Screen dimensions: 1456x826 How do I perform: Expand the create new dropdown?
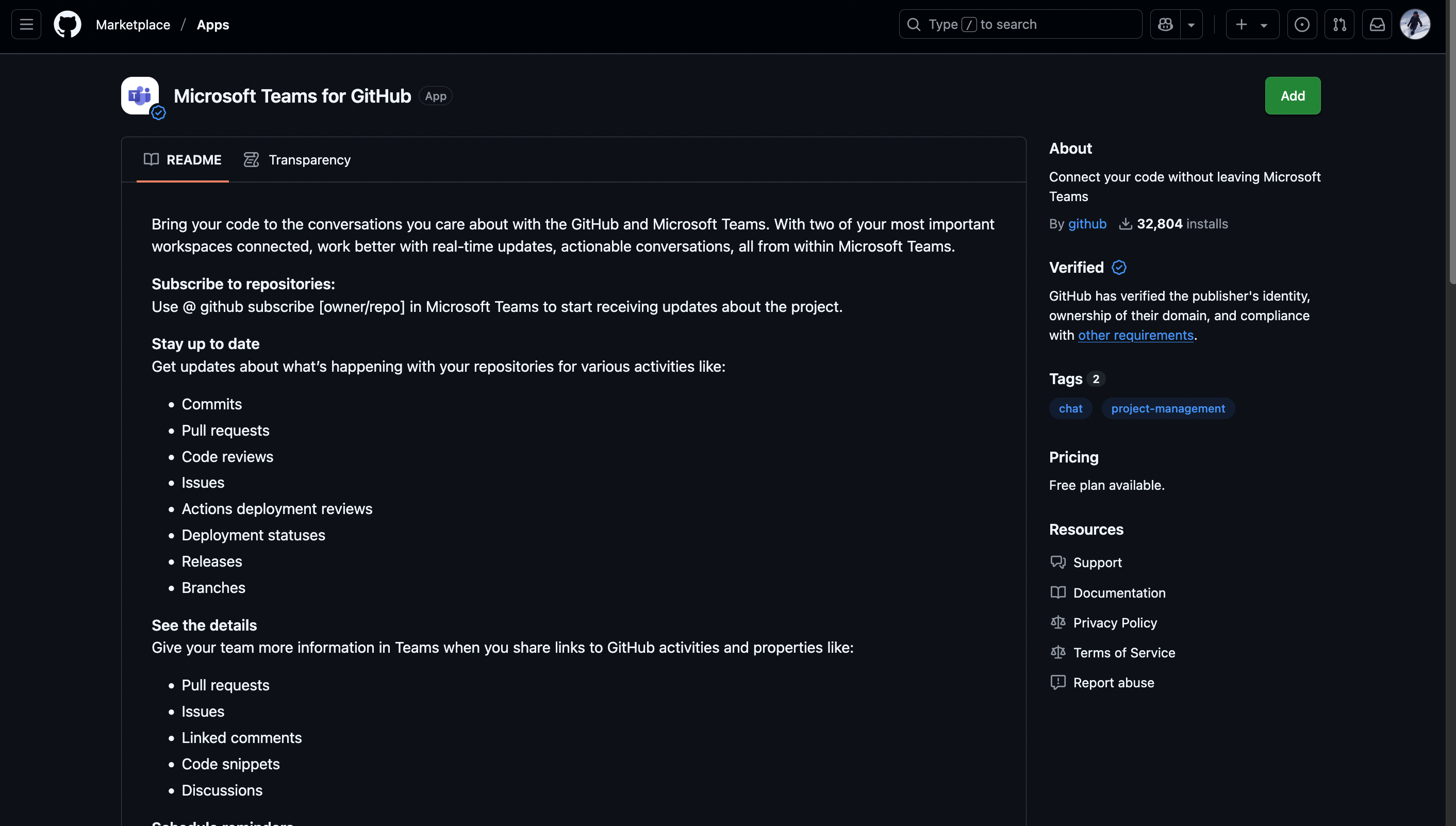point(1263,24)
